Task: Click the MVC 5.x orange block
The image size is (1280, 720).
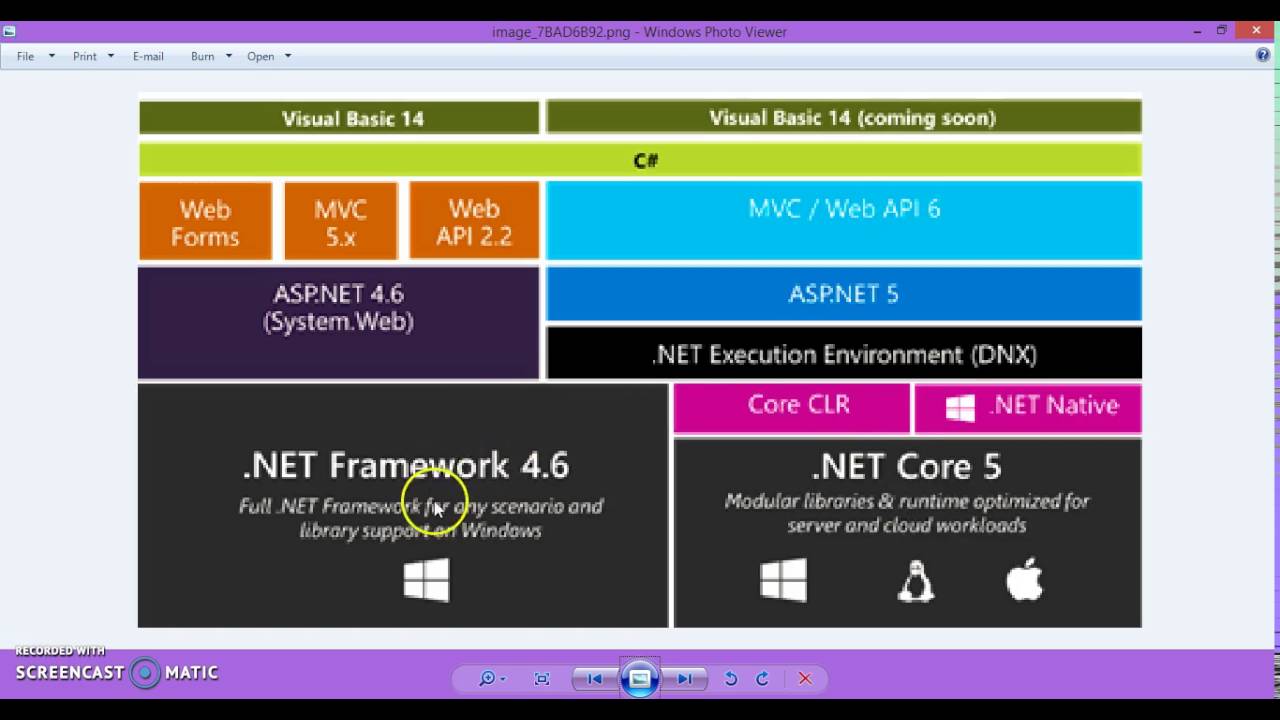Action: pyautogui.click(x=341, y=221)
